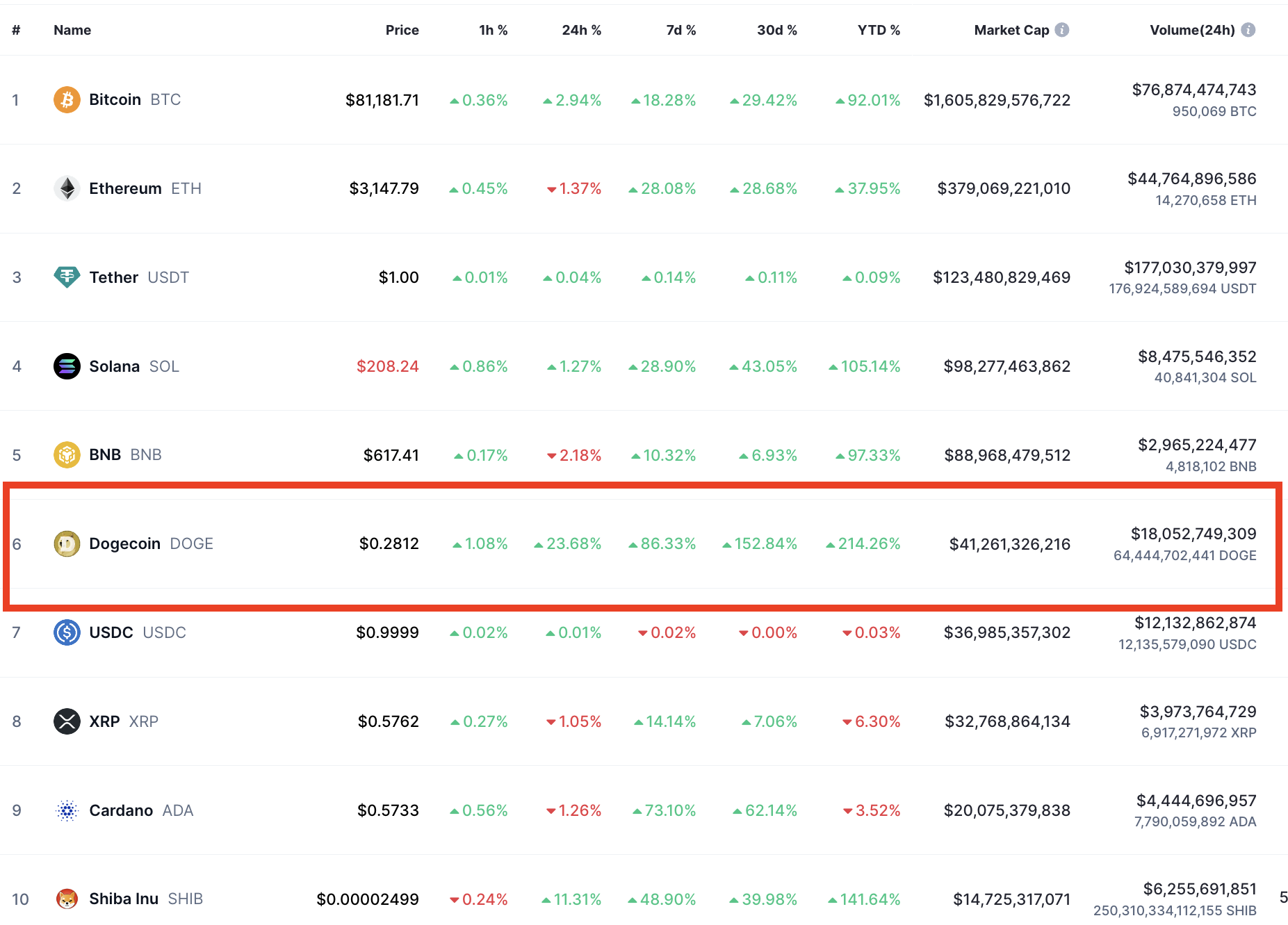
Task: Click the Ethereum ETH logo icon
Action: pyautogui.click(x=67, y=188)
